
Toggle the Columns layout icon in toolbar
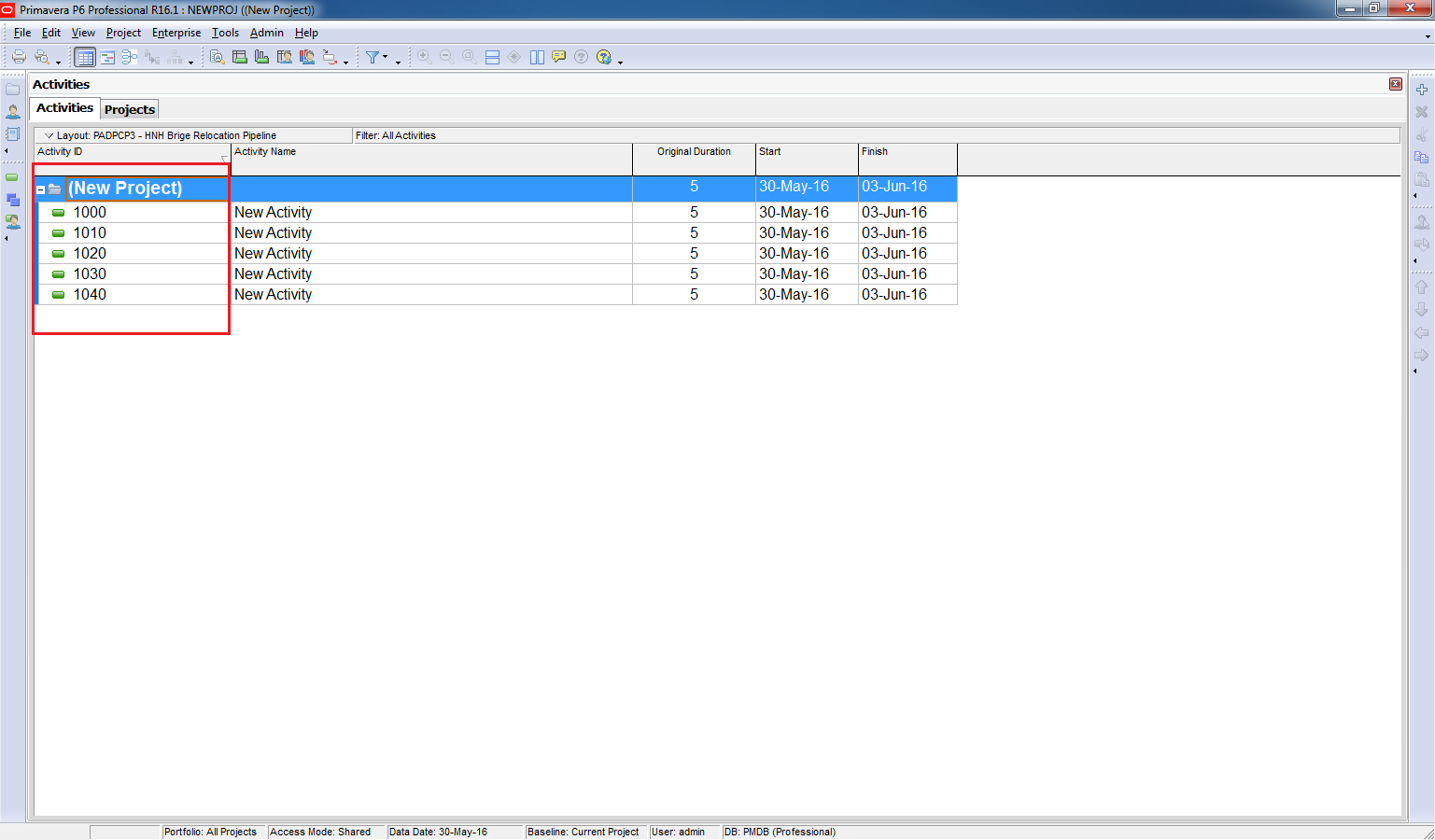coord(537,58)
